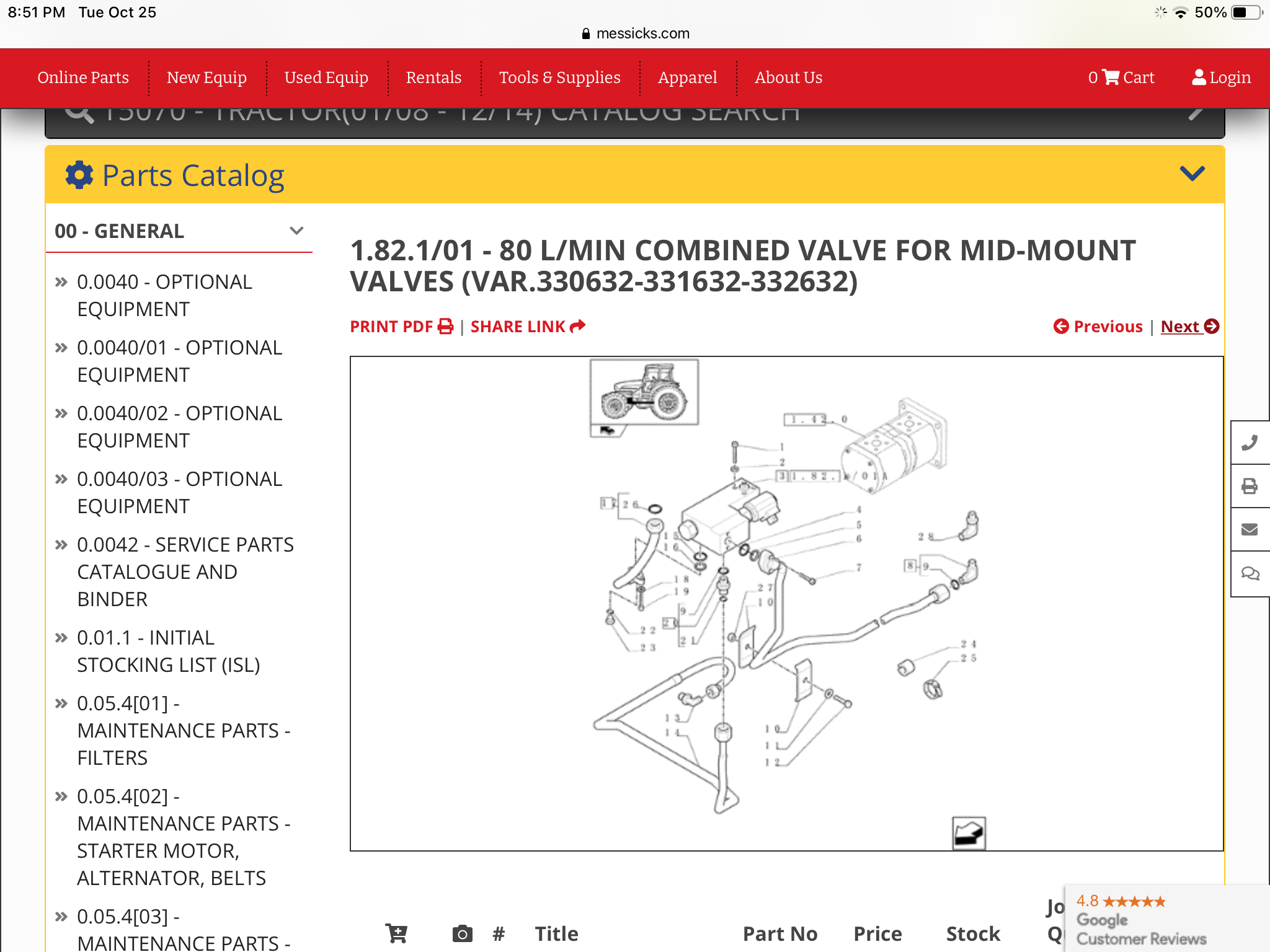Open the Tools & Supplies menu

click(559, 77)
